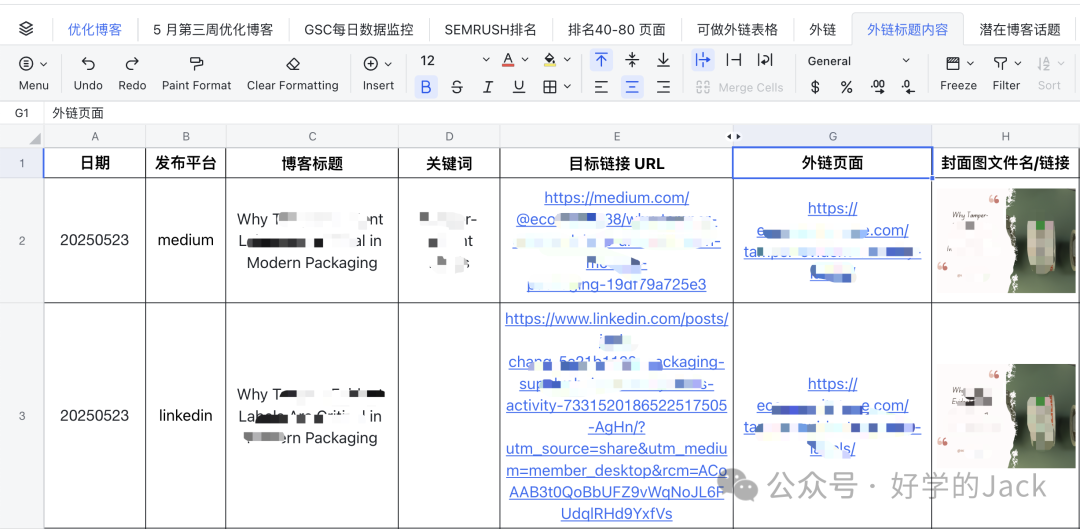Open the 外链页面 link in row 3

833,416
